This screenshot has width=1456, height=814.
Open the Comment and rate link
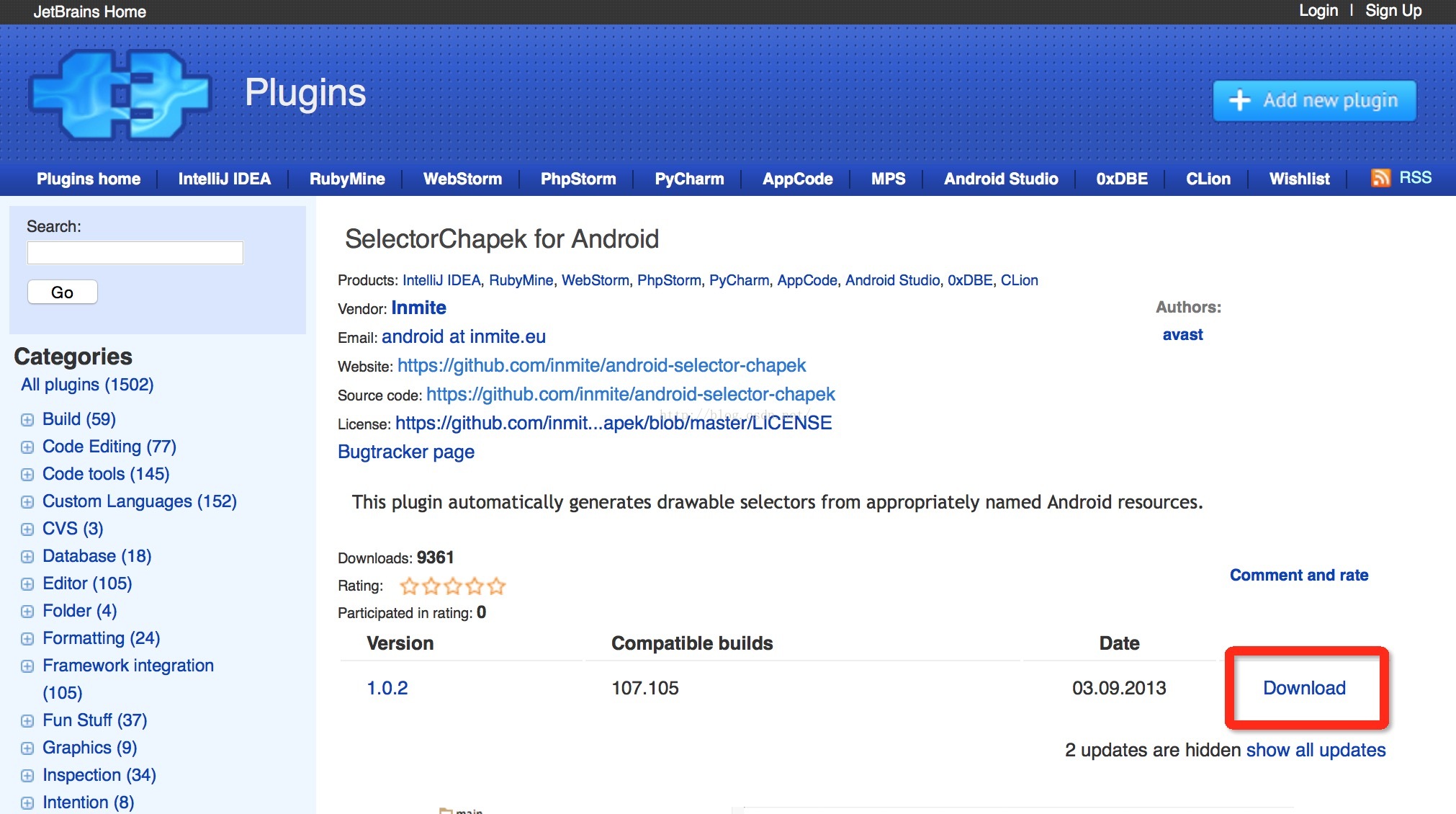pyautogui.click(x=1299, y=575)
